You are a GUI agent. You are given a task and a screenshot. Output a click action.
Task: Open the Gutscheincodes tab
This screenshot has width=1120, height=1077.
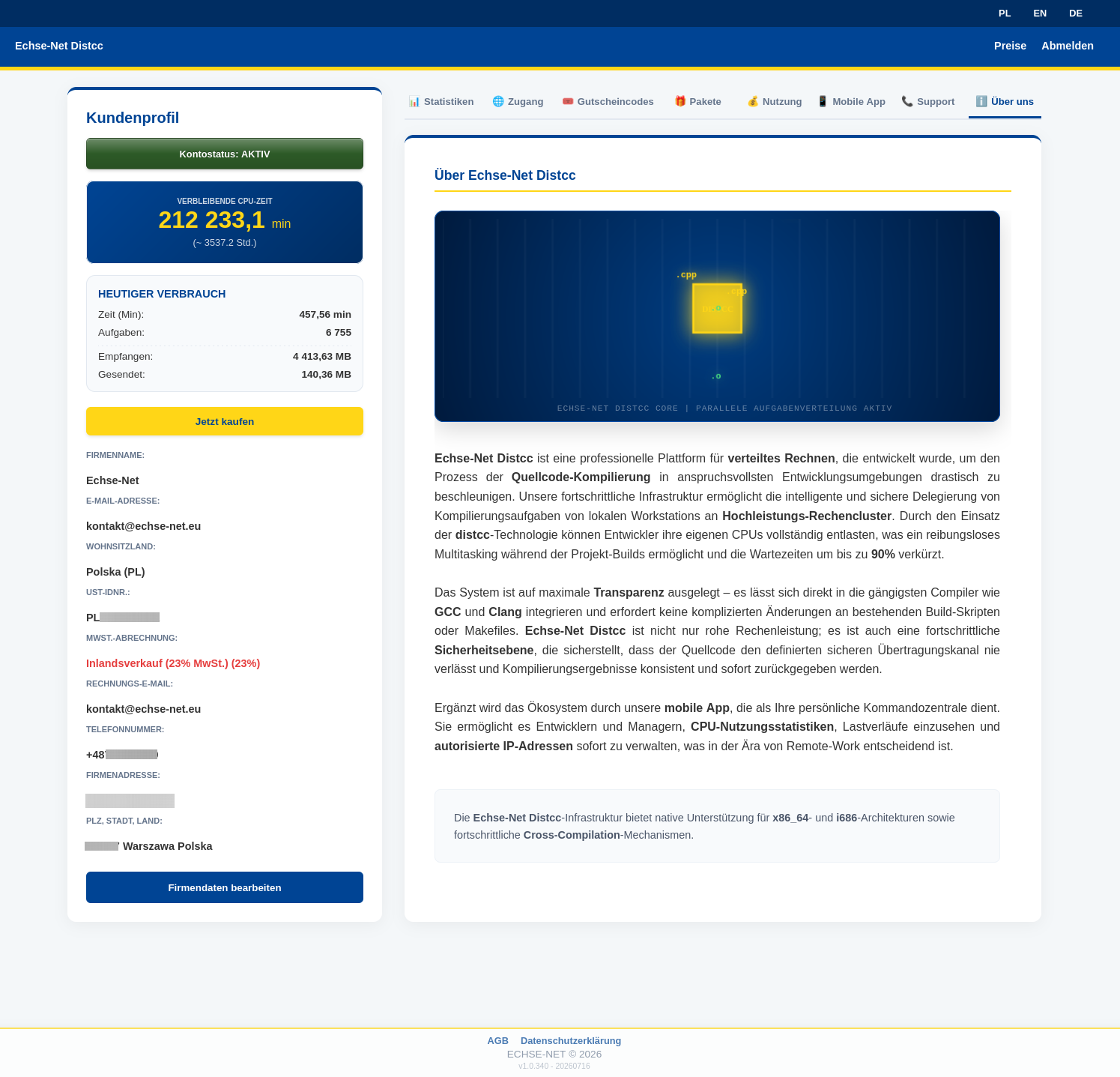pyautogui.click(x=608, y=102)
